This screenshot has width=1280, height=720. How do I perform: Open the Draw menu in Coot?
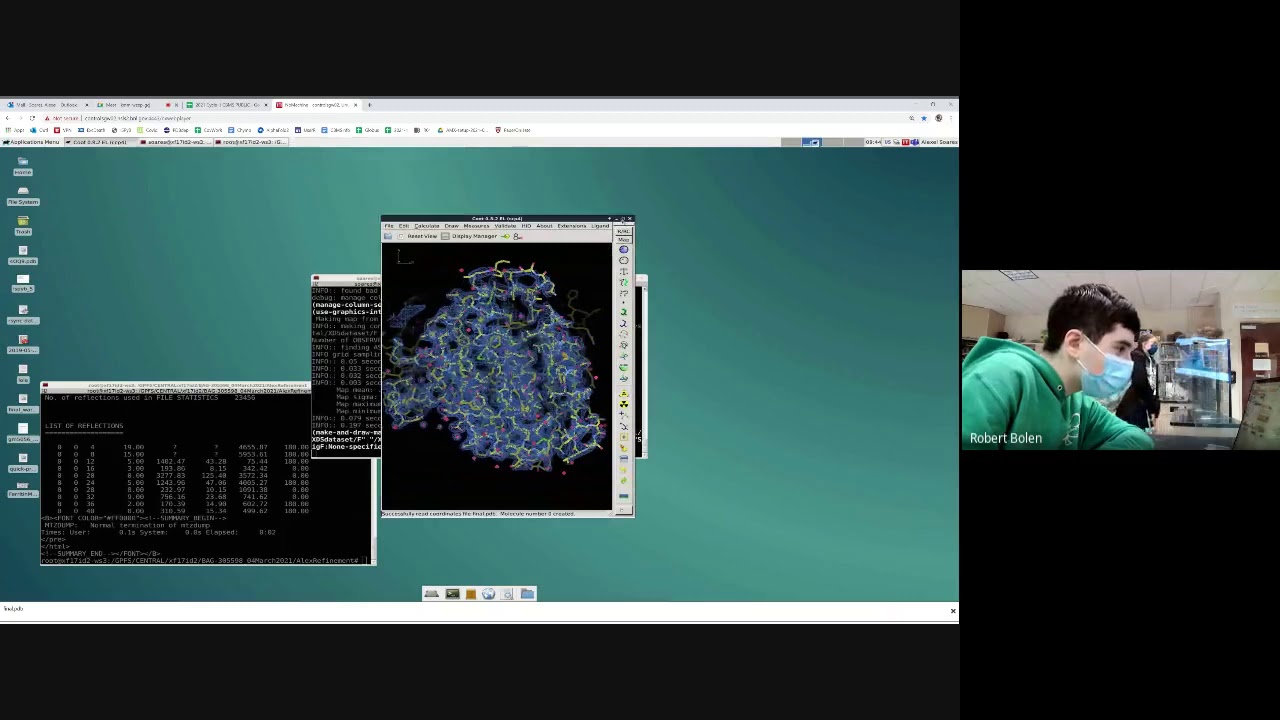click(x=452, y=226)
